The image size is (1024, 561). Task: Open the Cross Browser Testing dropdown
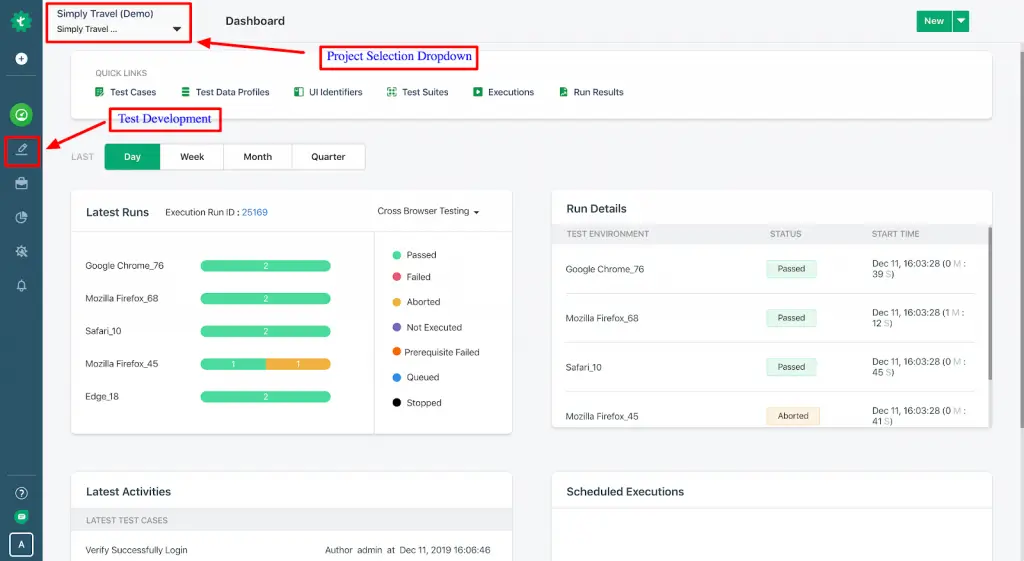pos(428,212)
